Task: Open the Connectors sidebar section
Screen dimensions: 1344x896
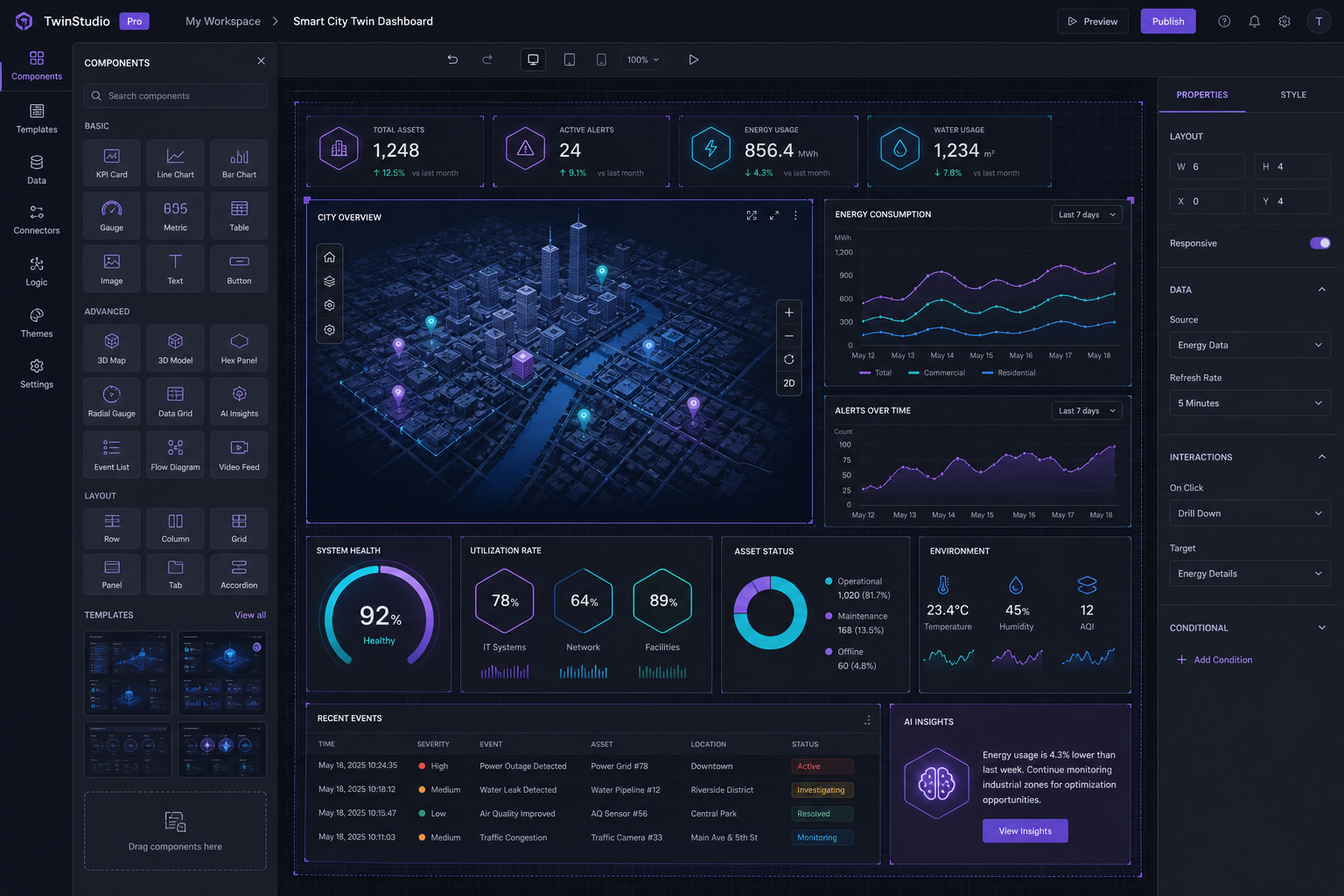Action: (x=37, y=220)
